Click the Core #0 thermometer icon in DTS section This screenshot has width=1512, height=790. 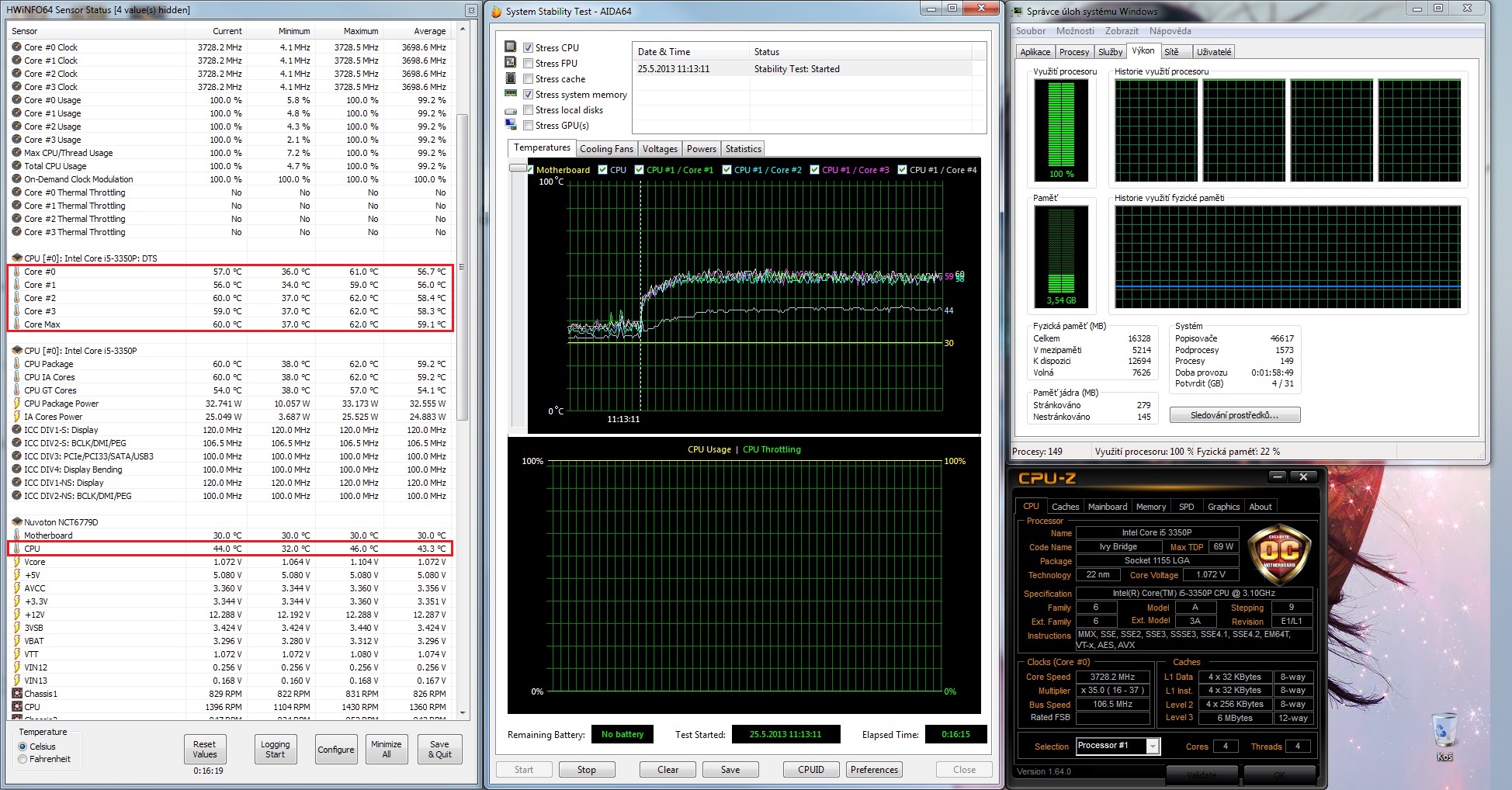(16, 272)
